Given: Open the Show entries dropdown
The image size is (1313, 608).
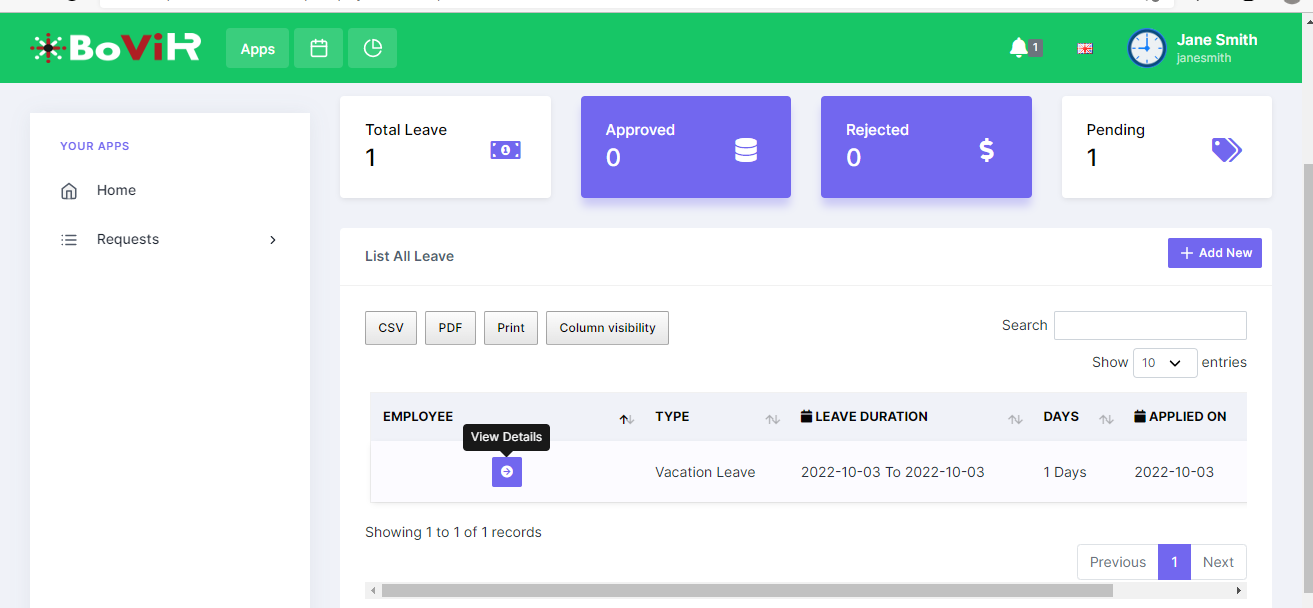Looking at the screenshot, I should pos(1164,363).
